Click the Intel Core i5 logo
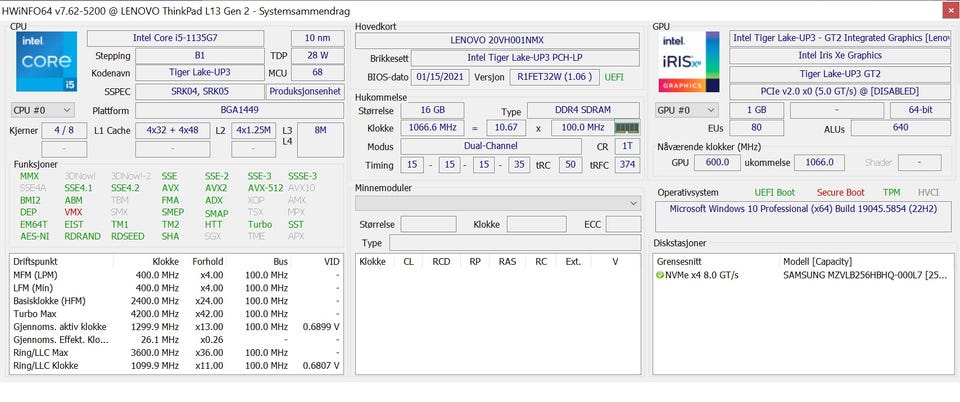This screenshot has height=402, width=960. (x=44, y=62)
